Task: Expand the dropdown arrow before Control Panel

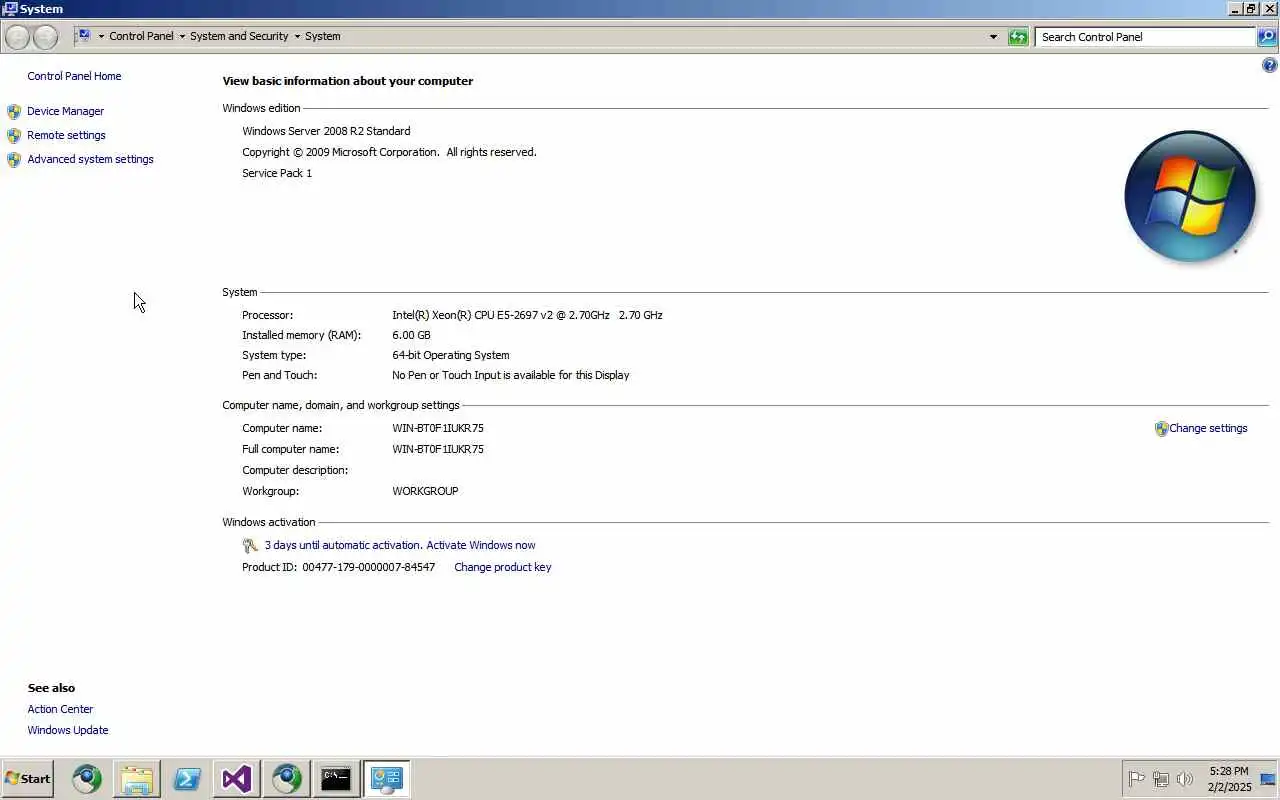Action: click(101, 36)
